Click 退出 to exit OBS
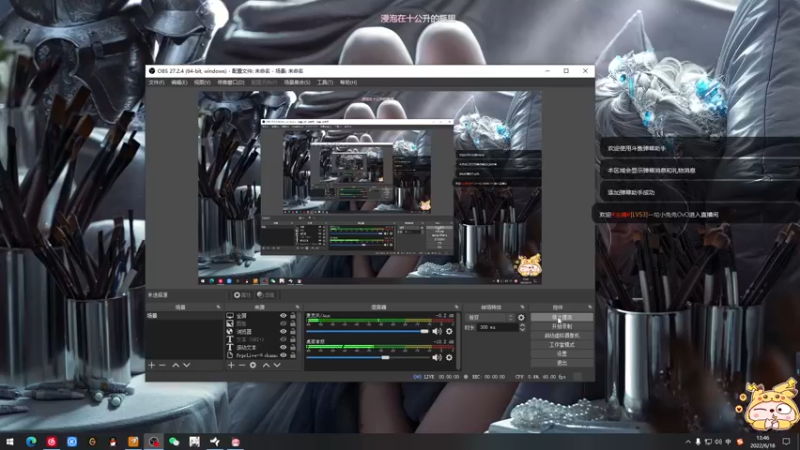800x450 pixels. [562, 363]
